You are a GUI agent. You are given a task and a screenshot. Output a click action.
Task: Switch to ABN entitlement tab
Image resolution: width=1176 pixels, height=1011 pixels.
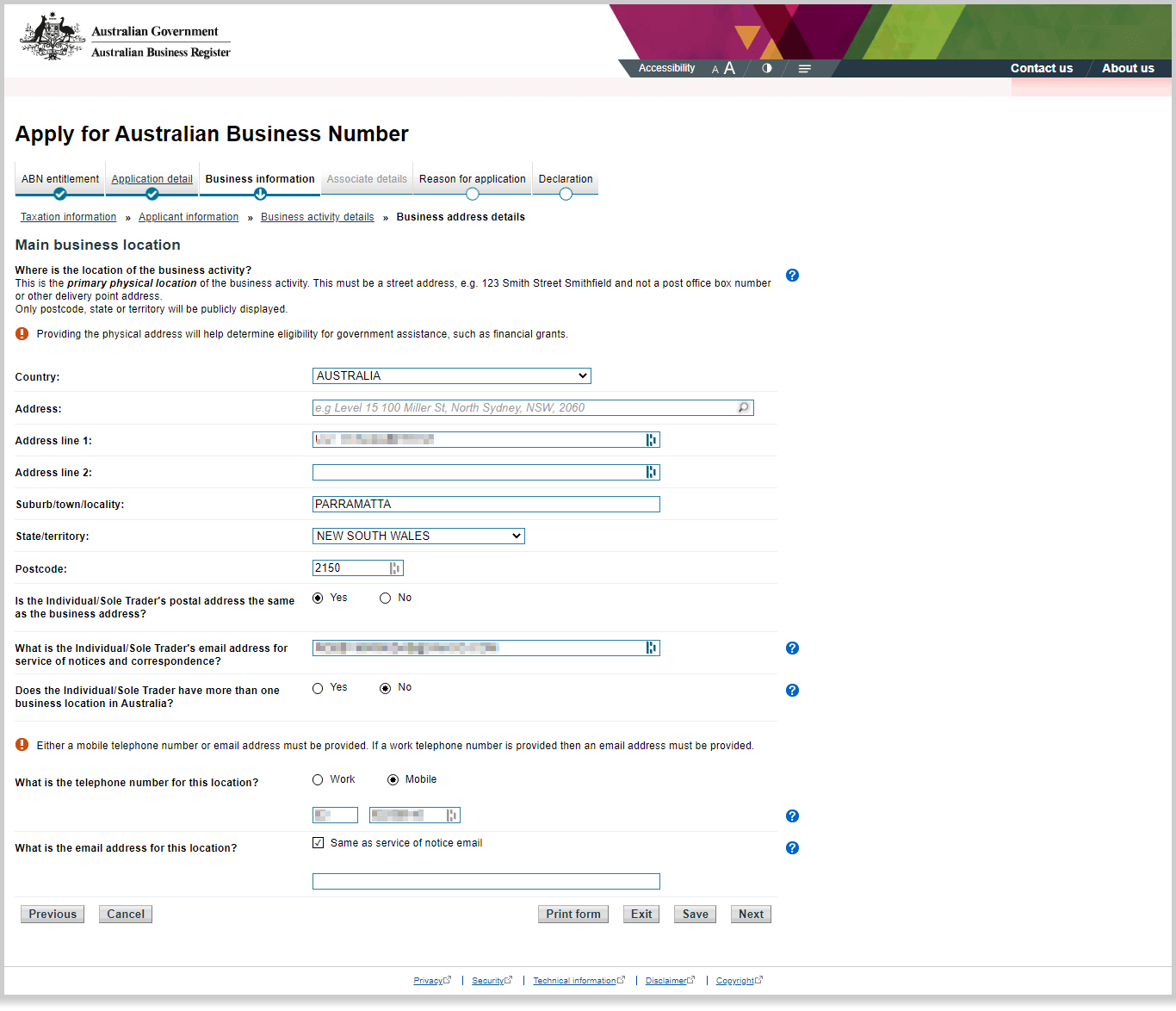coord(60,179)
